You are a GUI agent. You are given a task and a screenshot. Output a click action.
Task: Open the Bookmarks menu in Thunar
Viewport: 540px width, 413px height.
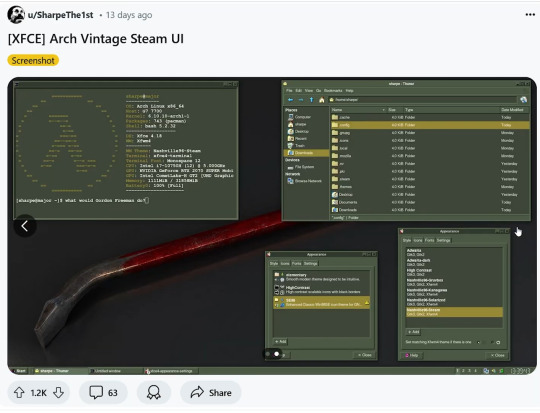(333, 91)
